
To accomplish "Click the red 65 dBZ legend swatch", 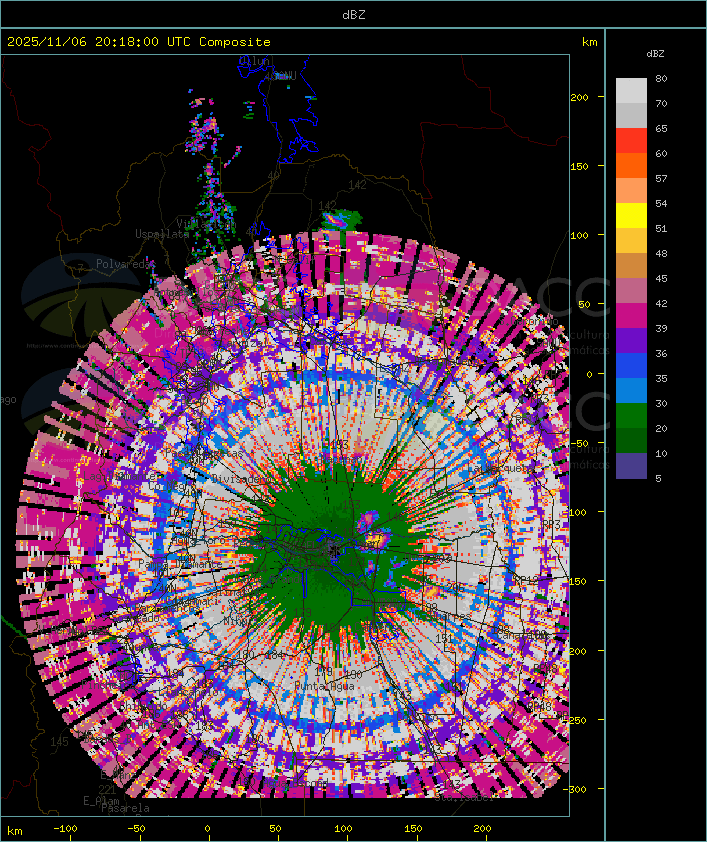I will (x=631, y=140).
